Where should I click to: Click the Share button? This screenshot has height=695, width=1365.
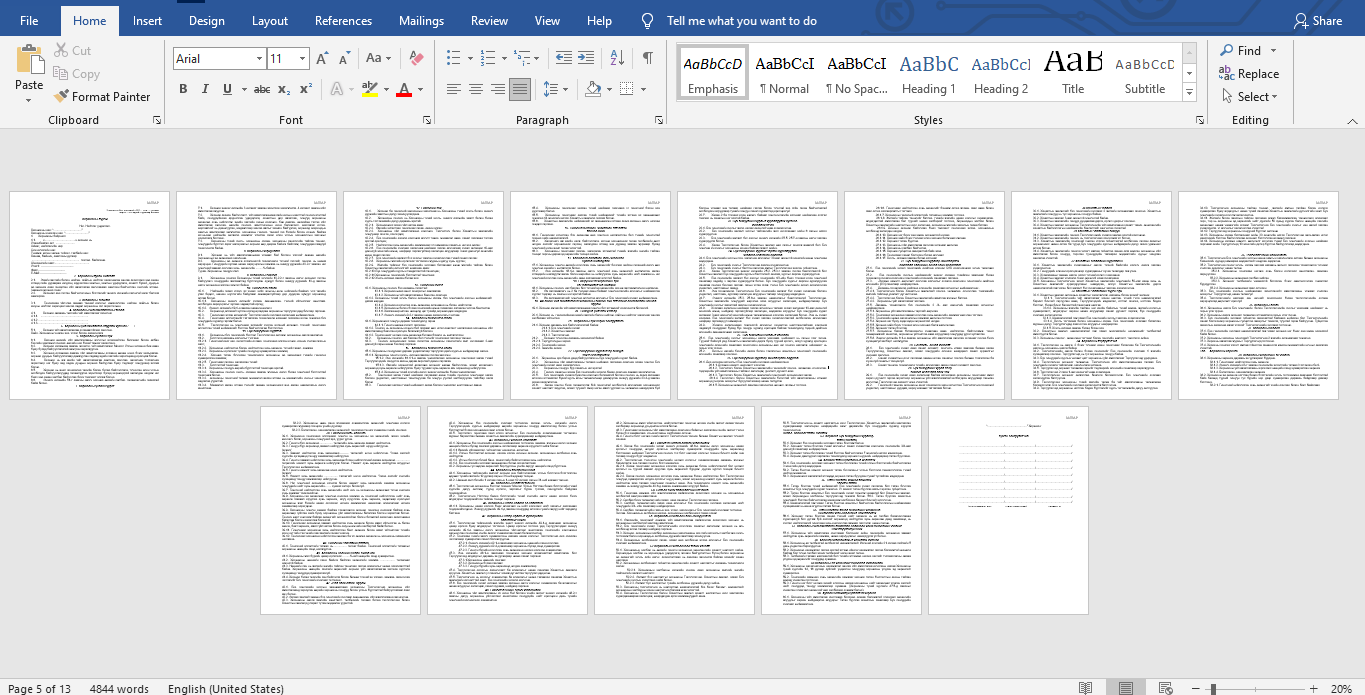[1317, 21]
